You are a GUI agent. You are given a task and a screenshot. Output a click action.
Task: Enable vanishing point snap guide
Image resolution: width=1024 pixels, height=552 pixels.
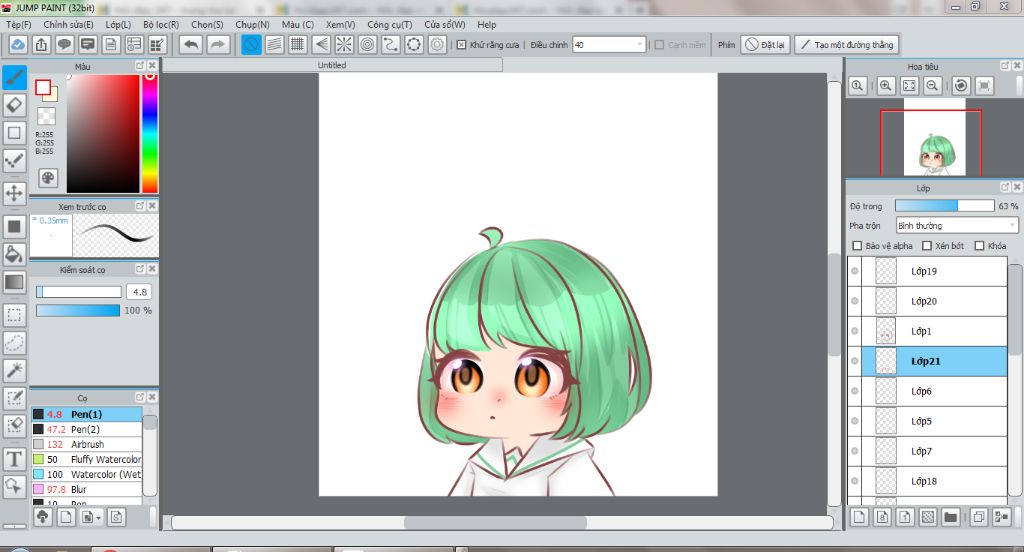(x=321, y=44)
